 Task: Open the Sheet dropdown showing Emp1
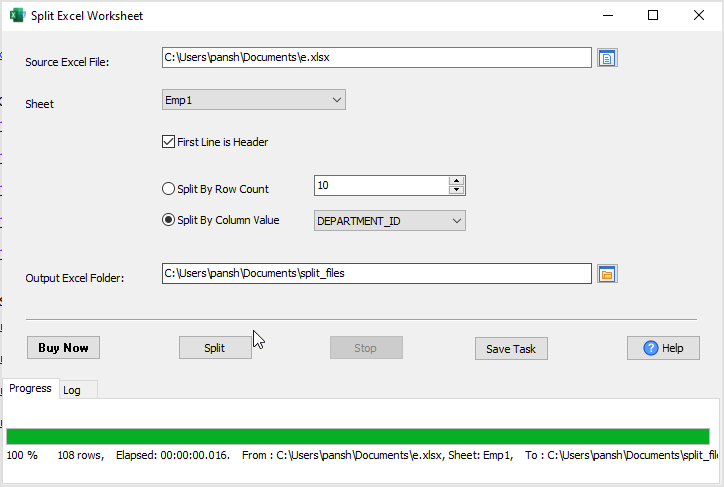click(x=253, y=100)
